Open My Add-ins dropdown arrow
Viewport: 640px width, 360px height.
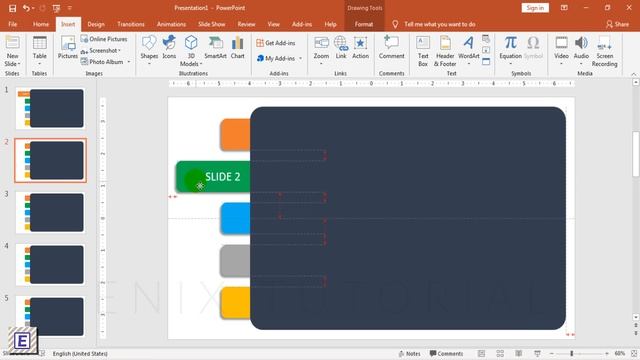[x=301, y=58]
